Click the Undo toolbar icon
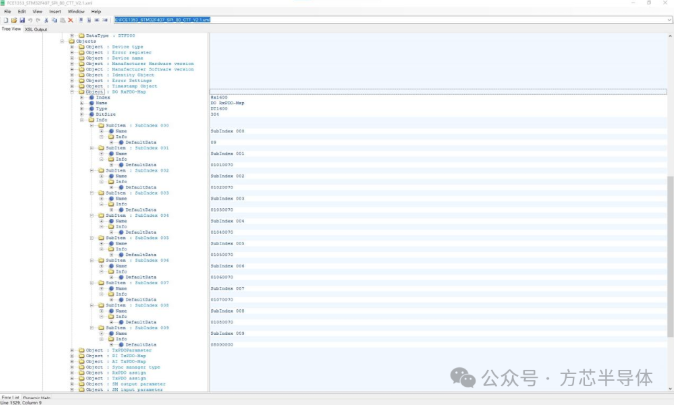This screenshot has height=408, width=675. click(30, 20)
